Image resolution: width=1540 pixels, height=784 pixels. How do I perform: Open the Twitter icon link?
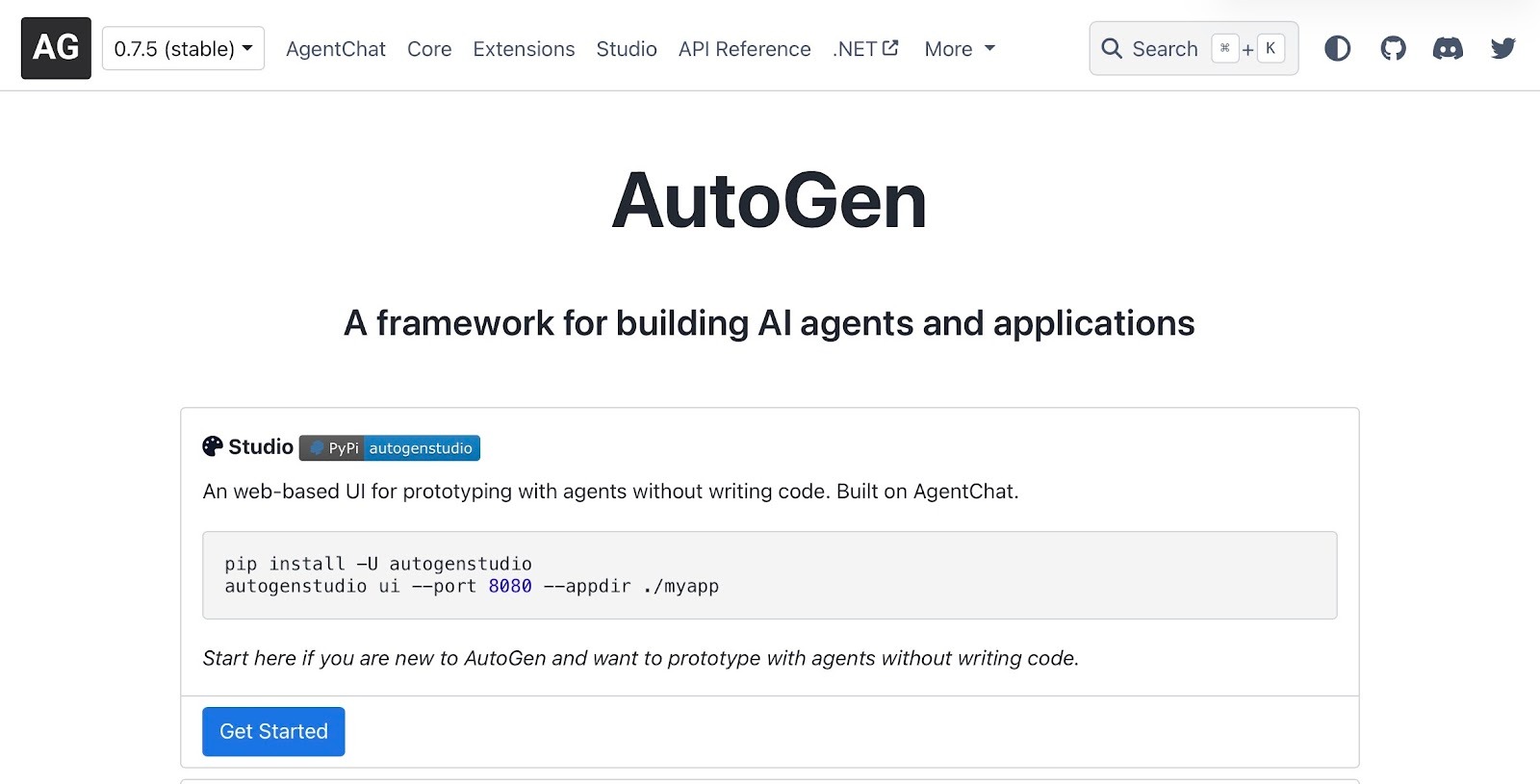point(1503,48)
